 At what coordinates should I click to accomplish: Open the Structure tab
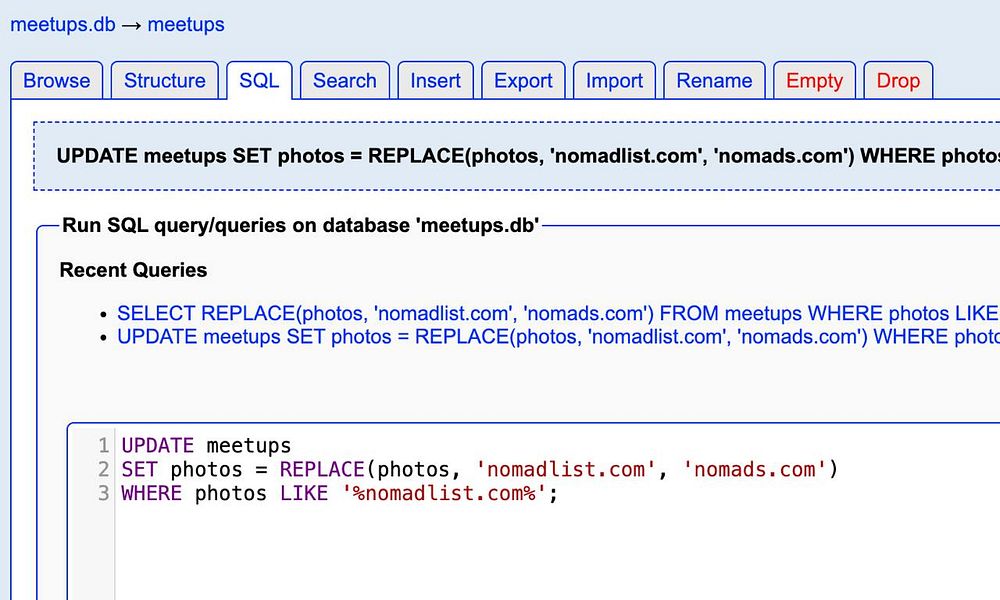tap(165, 81)
